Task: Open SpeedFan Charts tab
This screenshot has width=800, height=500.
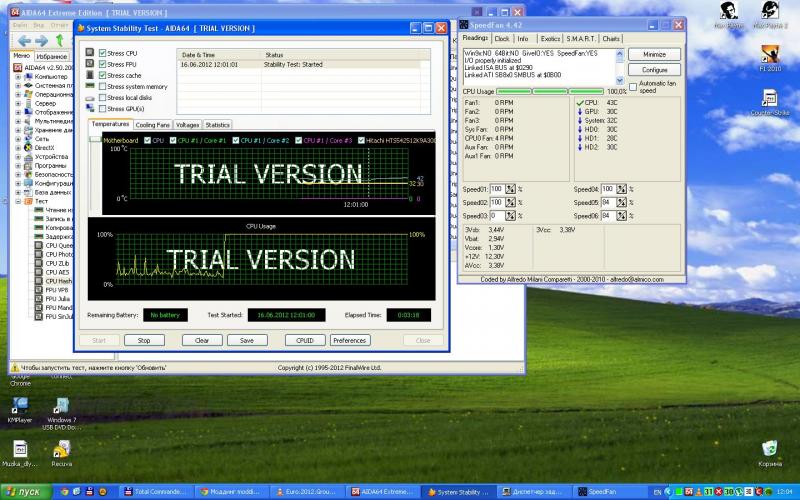Action: point(611,39)
